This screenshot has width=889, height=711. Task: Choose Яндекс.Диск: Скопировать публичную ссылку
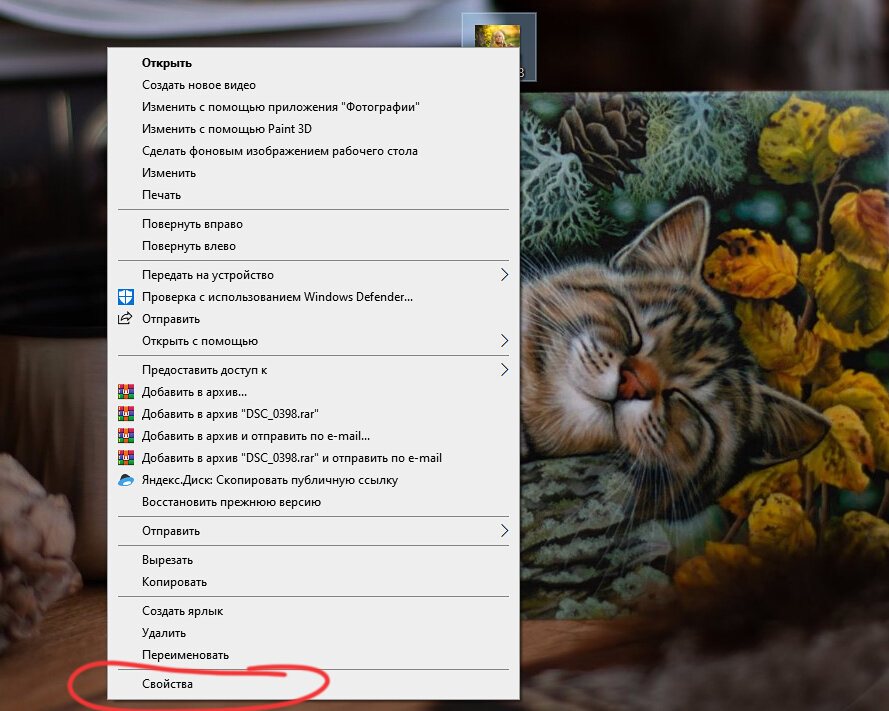click(x=313, y=480)
